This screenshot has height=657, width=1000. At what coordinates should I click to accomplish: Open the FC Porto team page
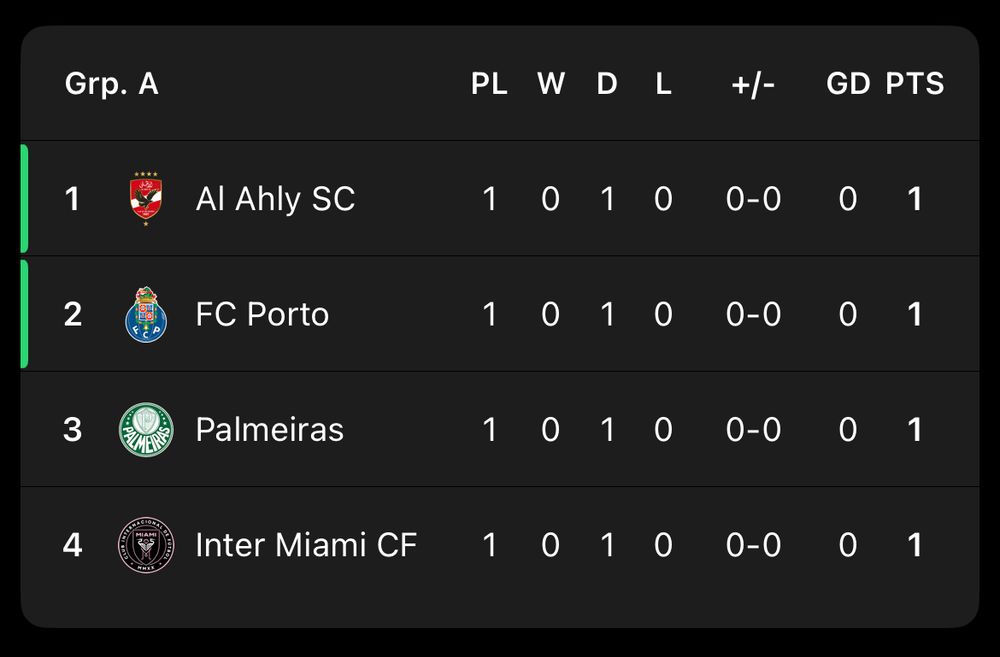tap(262, 313)
